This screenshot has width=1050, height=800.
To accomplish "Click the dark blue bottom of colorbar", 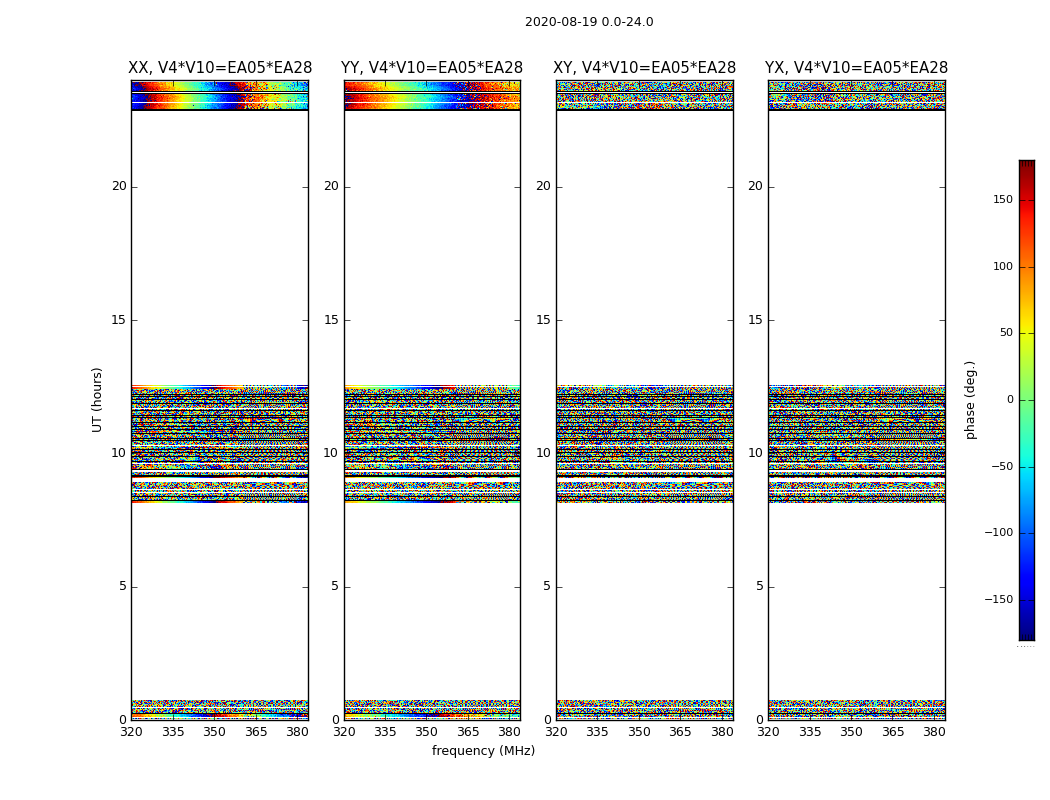I will click(1026, 633).
